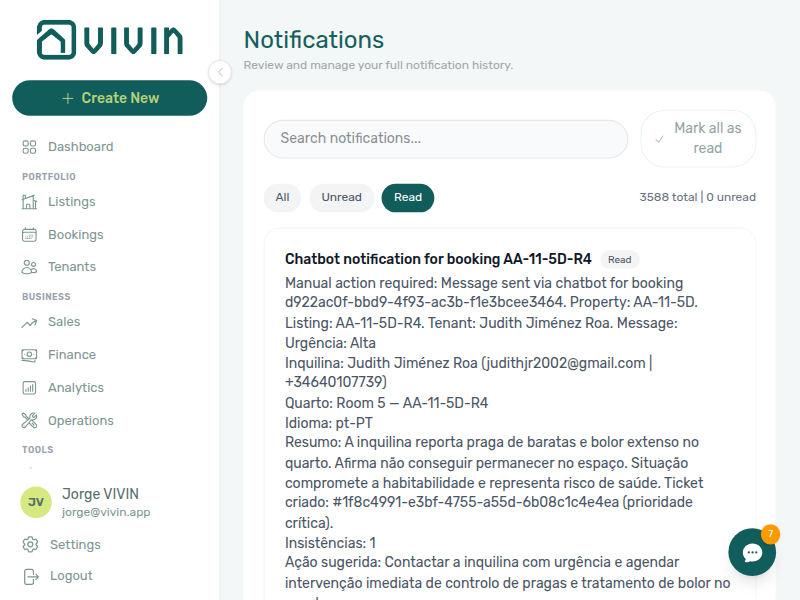Click the VIVIN house logo
Viewport: 800px width, 600px height.
coord(109,40)
